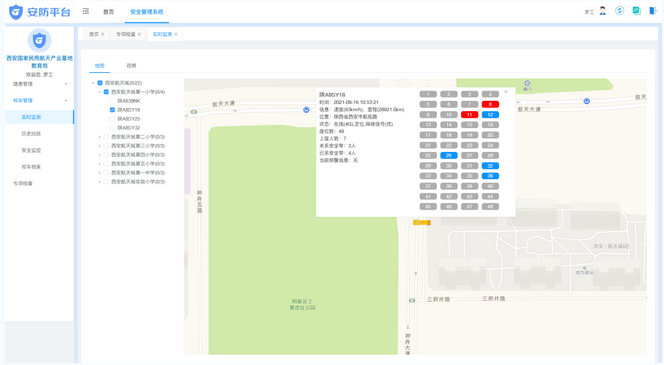
Task: Click red seat 8 button
Action: click(490, 104)
